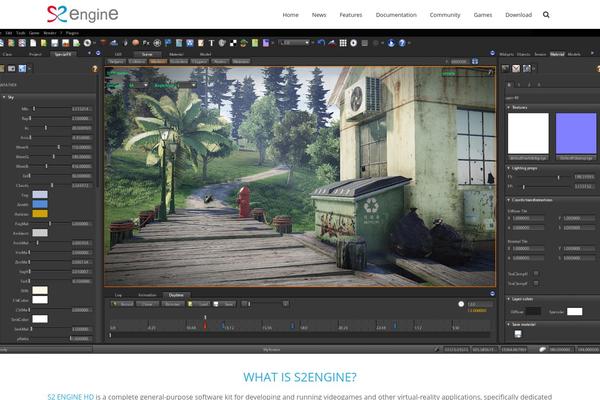Click the camera icon in SpecialFX panel toolbar
This screenshot has width=600, height=400.
[11, 69]
